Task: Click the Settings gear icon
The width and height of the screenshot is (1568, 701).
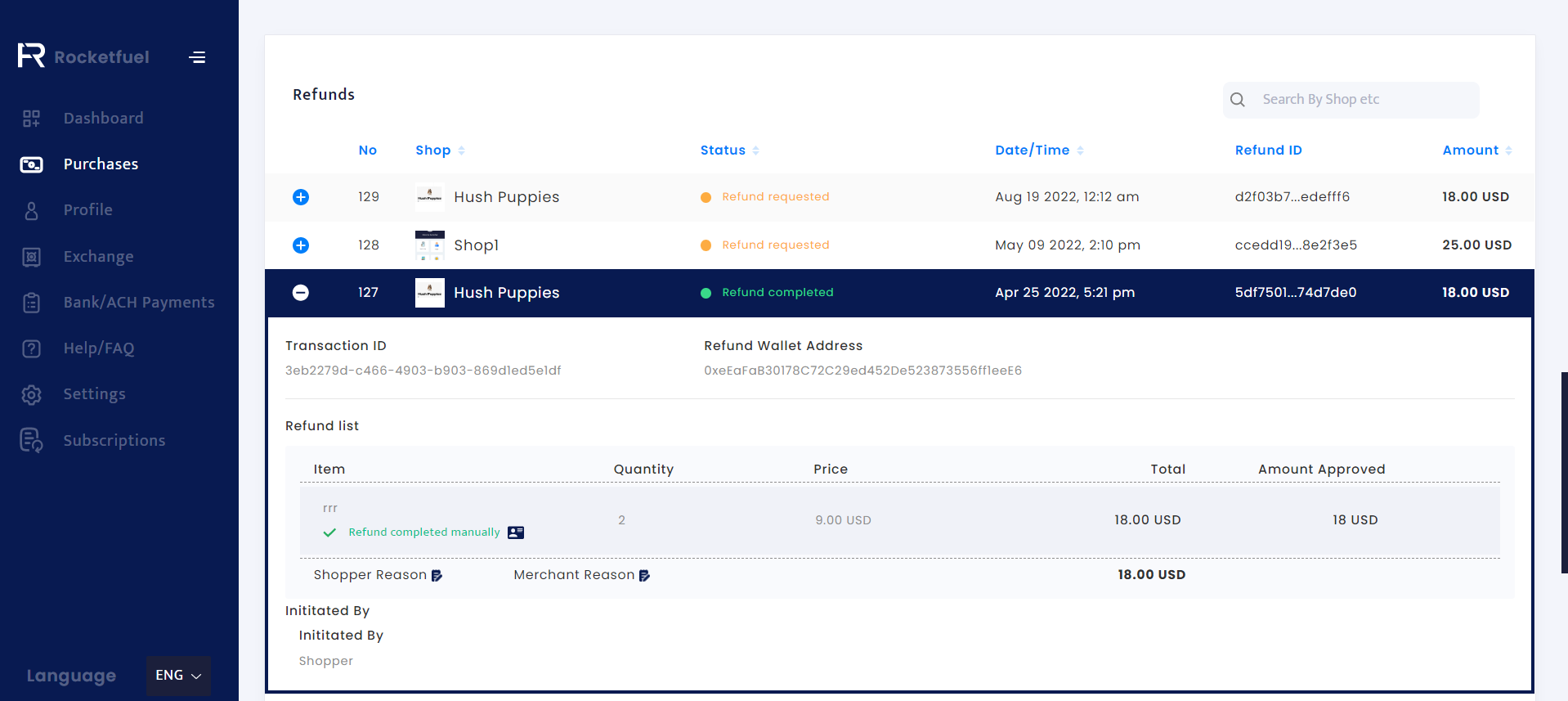Action: (x=31, y=395)
